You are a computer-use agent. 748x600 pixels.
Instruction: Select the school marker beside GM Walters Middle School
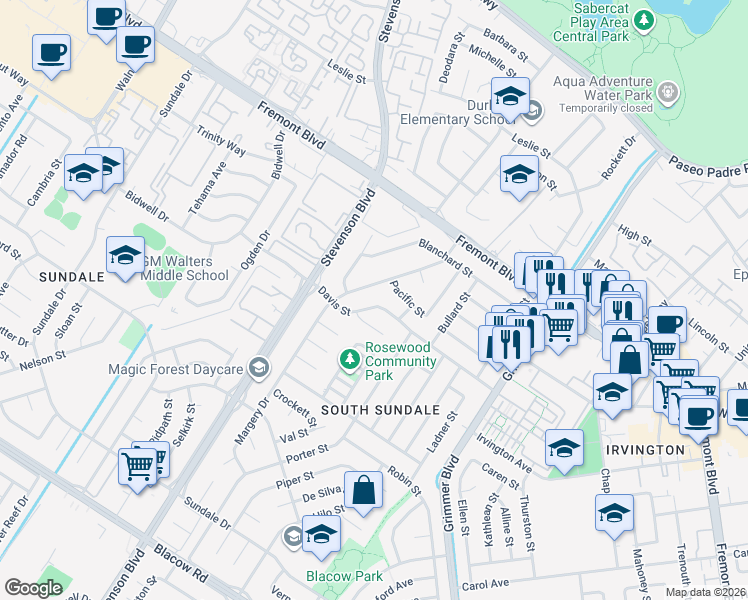pyautogui.click(x=125, y=257)
